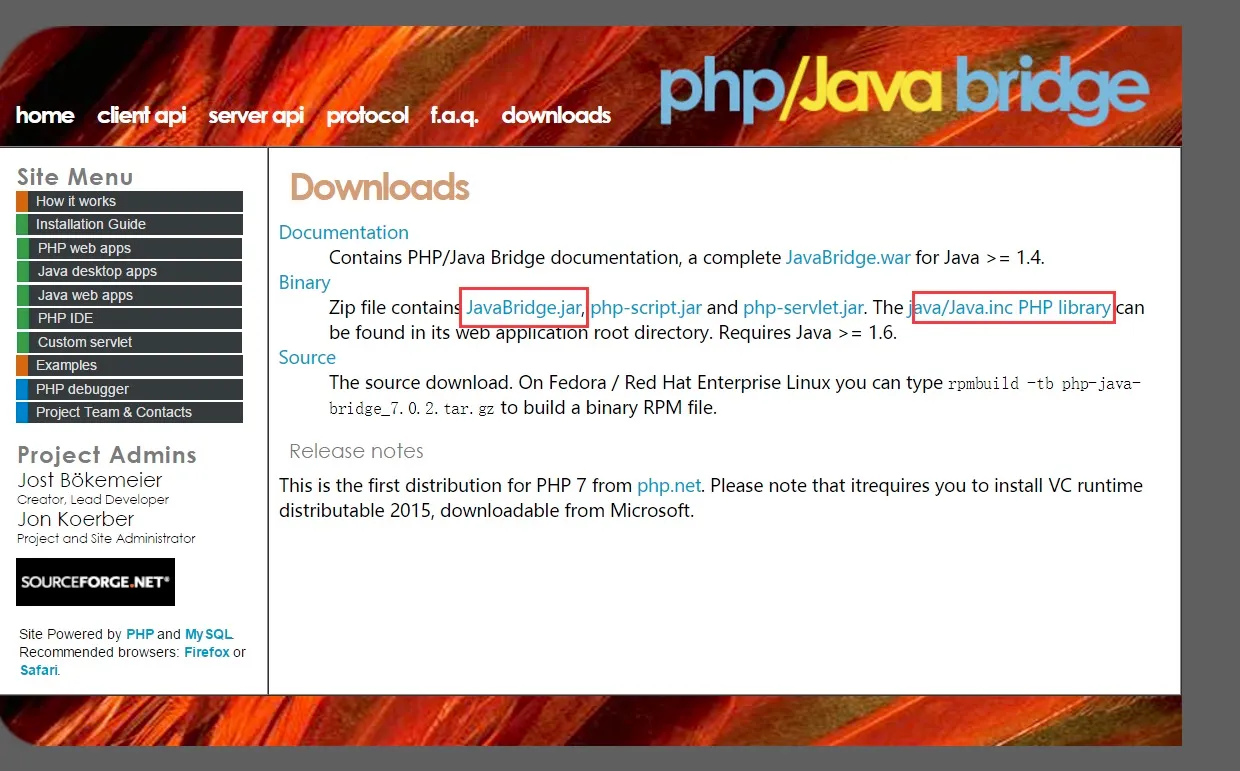Select Installation Guide in the sidebar

coord(91,224)
